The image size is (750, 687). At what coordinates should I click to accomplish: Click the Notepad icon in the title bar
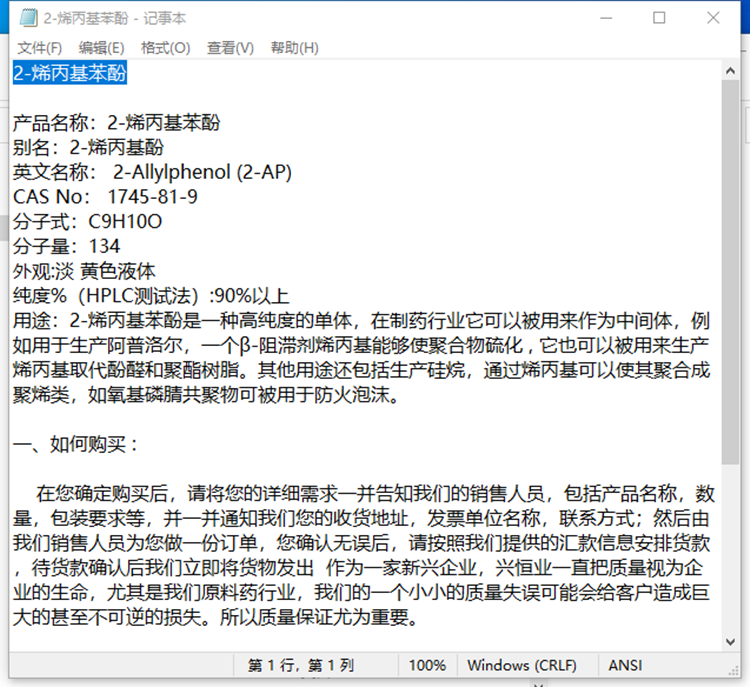coord(29,18)
